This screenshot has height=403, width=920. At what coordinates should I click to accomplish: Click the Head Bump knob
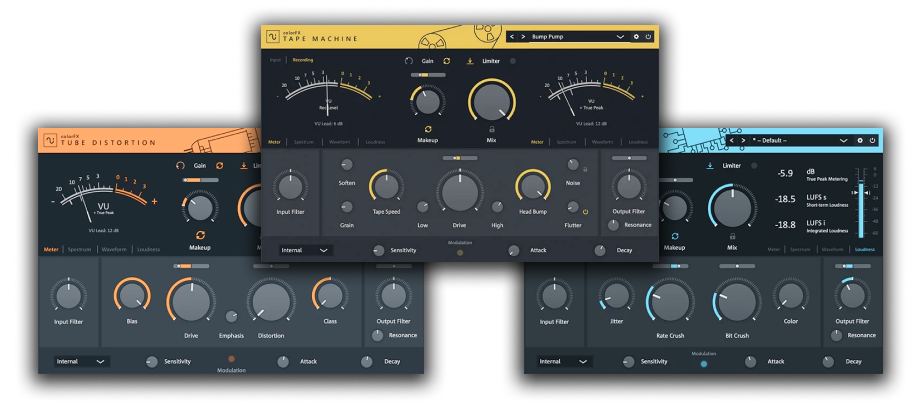533,187
